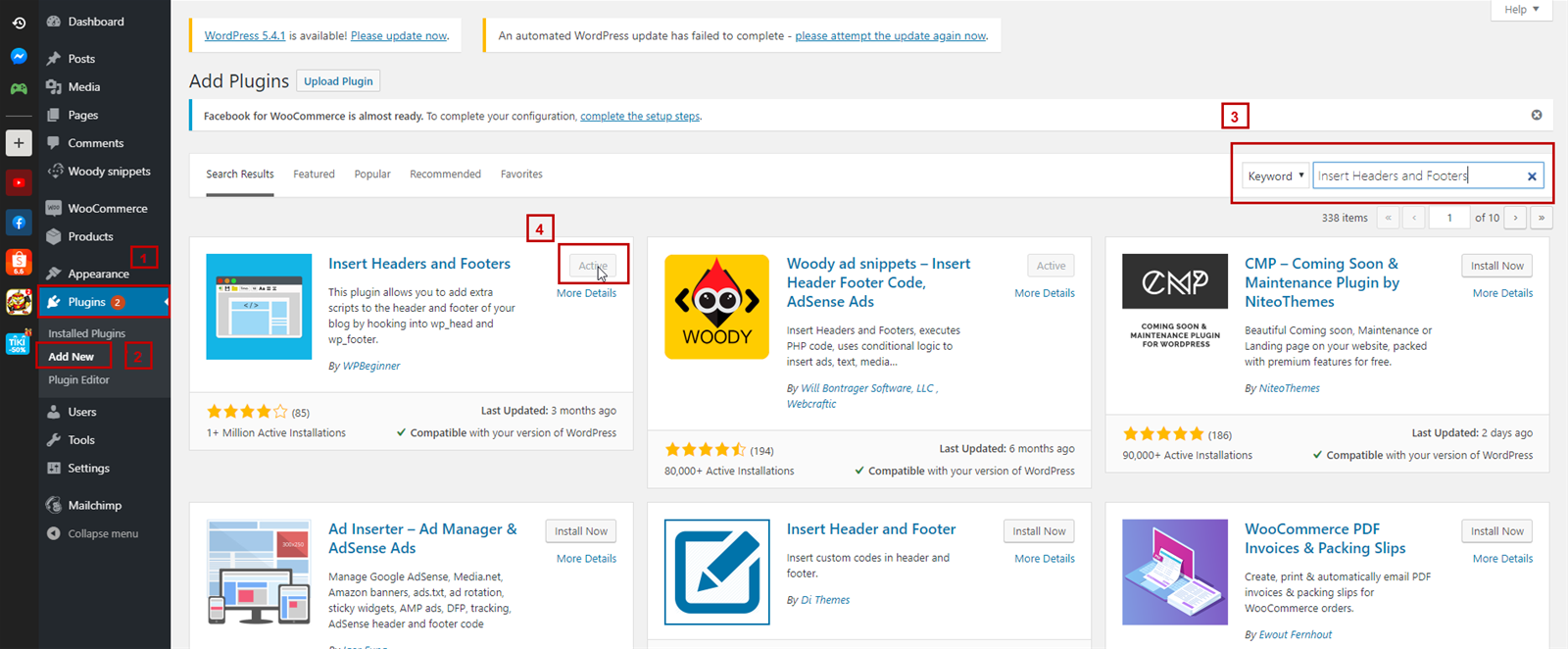Viewport: 1568px width, 649px height.
Task: Open Installed Plugins submenu
Action: click(x=87, y=333)
